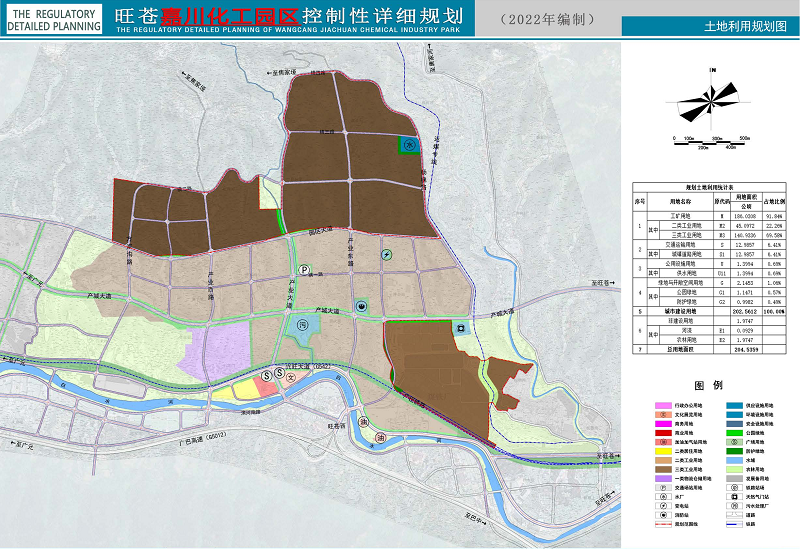Click the 图例 legend heading
The width and height of the screenshot is (800, 549).
coord(709,385)
